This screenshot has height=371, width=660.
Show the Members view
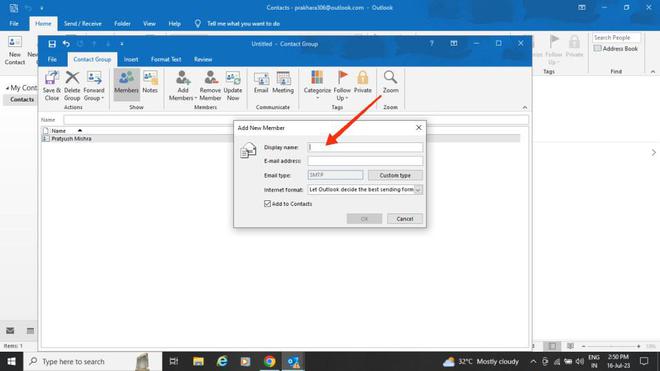(126, 84)
